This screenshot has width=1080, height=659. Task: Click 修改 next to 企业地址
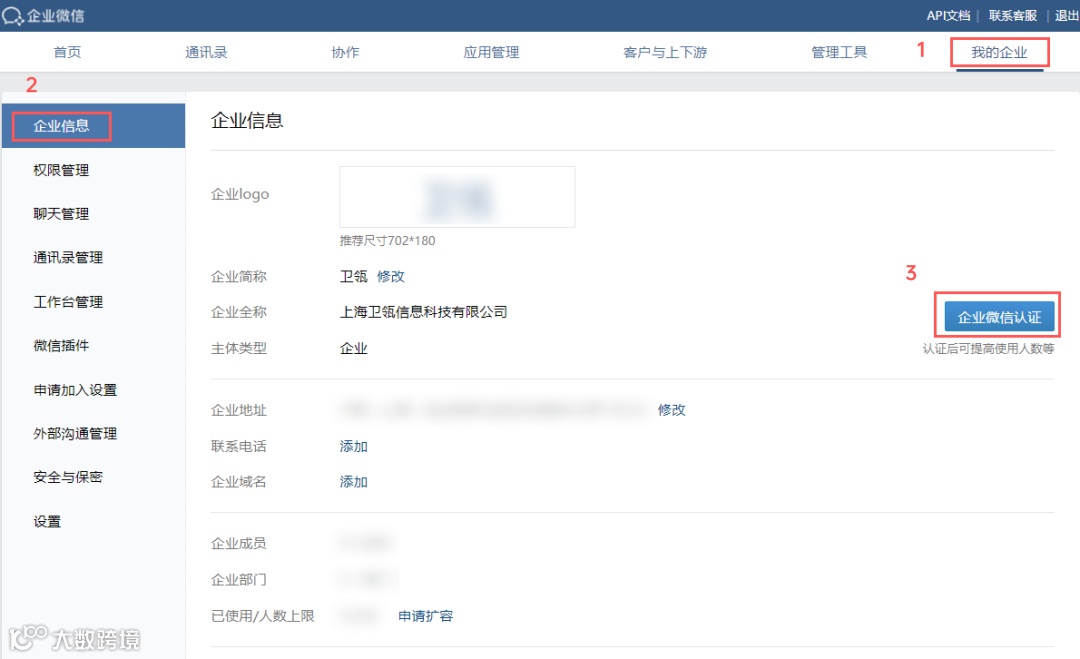coord(672,410)
